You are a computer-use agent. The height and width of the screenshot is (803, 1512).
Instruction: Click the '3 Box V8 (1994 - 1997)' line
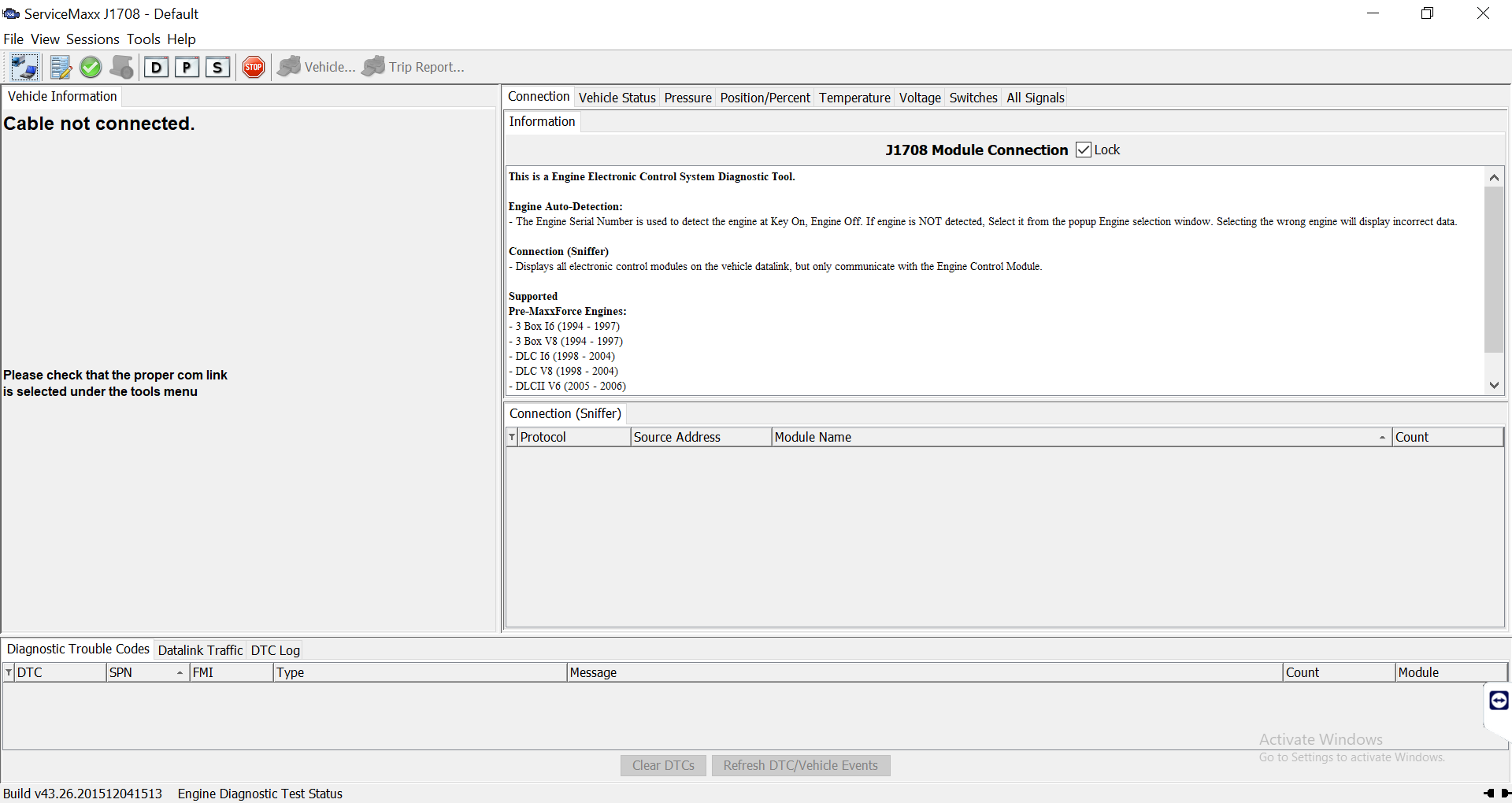566,341
